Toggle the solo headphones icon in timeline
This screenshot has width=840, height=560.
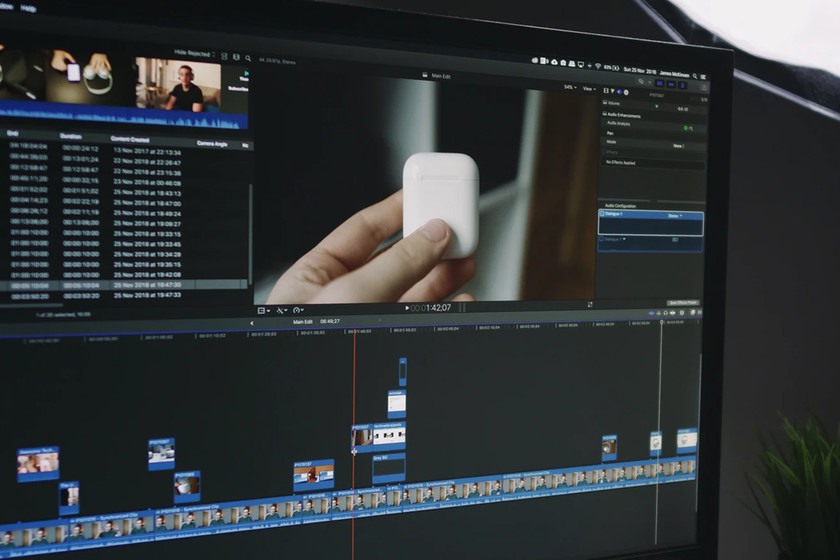[666, 313]
